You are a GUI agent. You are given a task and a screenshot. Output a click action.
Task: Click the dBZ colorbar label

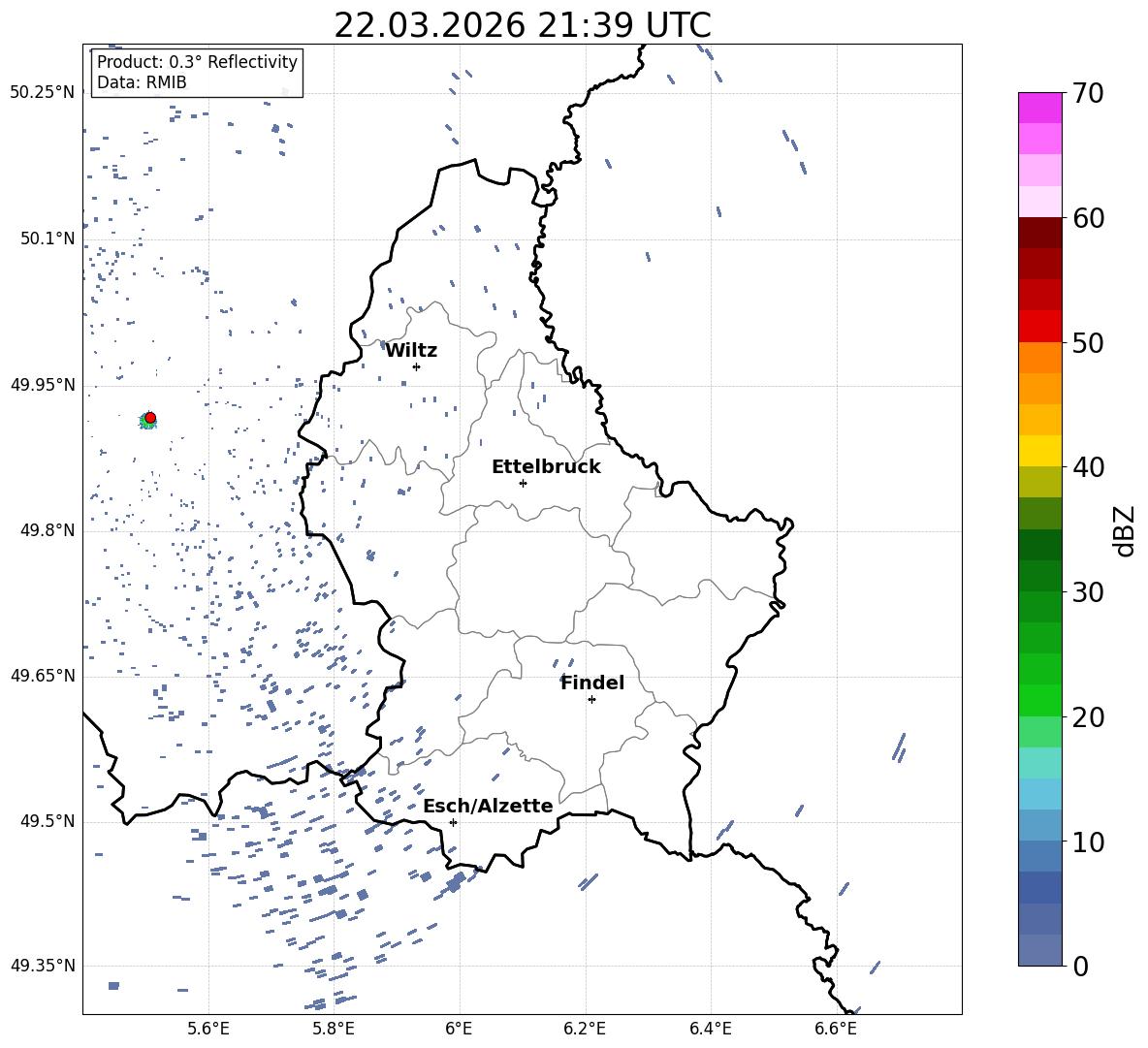pyautogui.click(x=1126, y=530)
